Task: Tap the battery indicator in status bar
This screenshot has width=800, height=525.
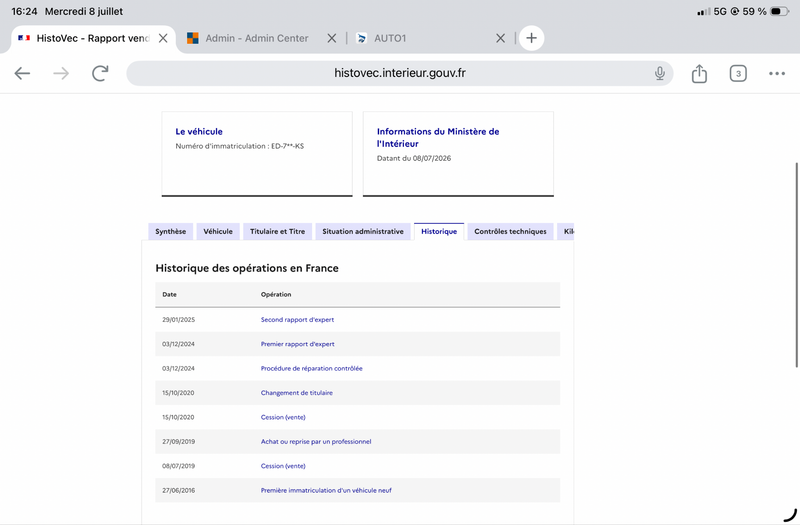Action: [779, 11]
